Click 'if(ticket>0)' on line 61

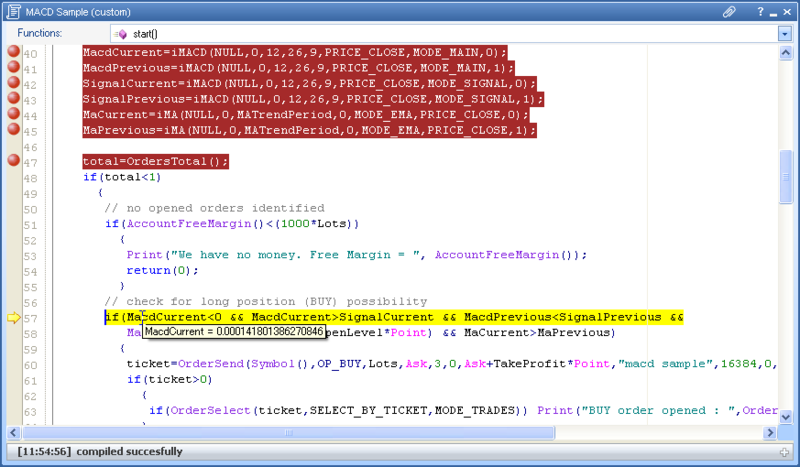pyautogui.click(x=169, y=379)
